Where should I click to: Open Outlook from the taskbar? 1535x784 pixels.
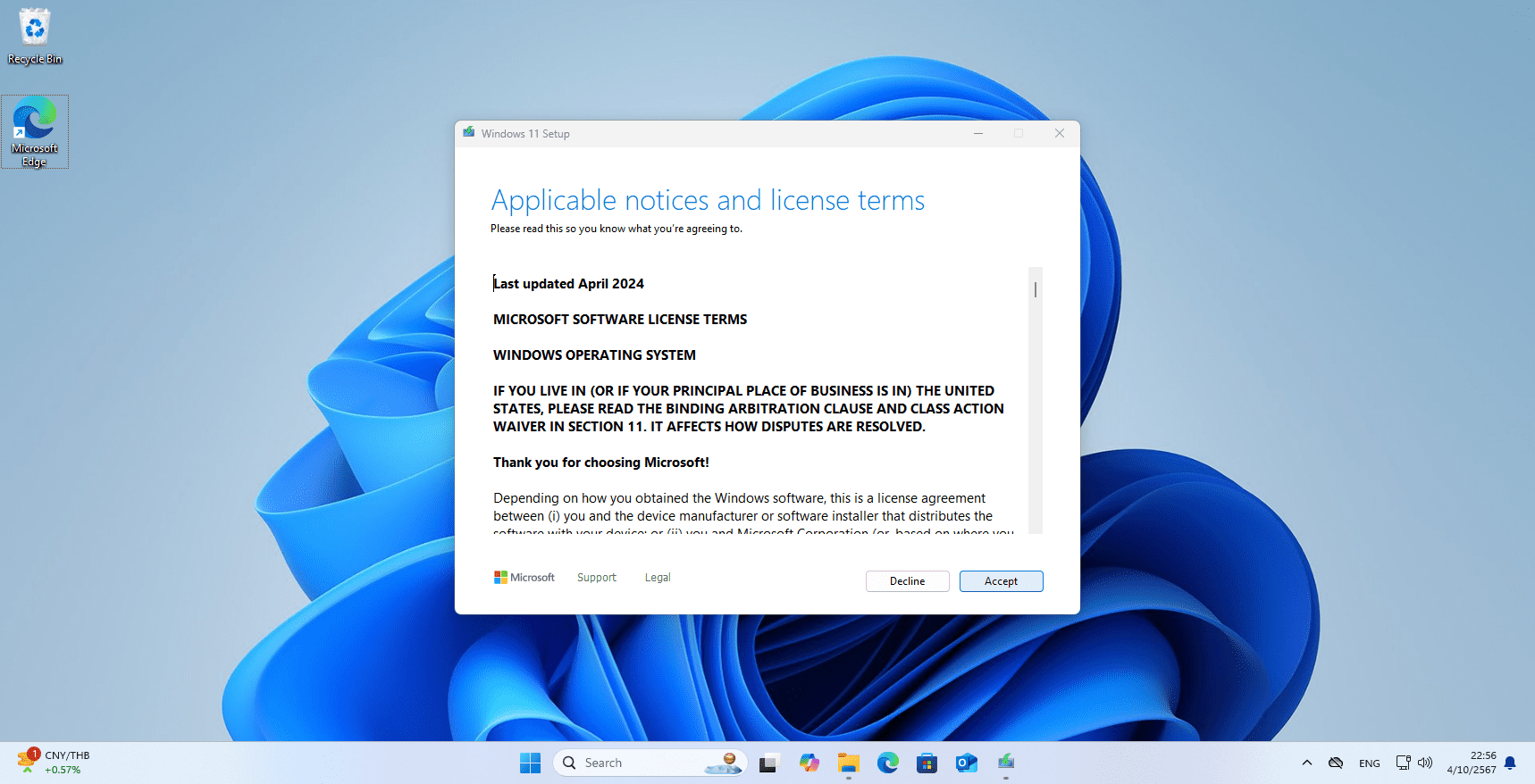[967, 763]
